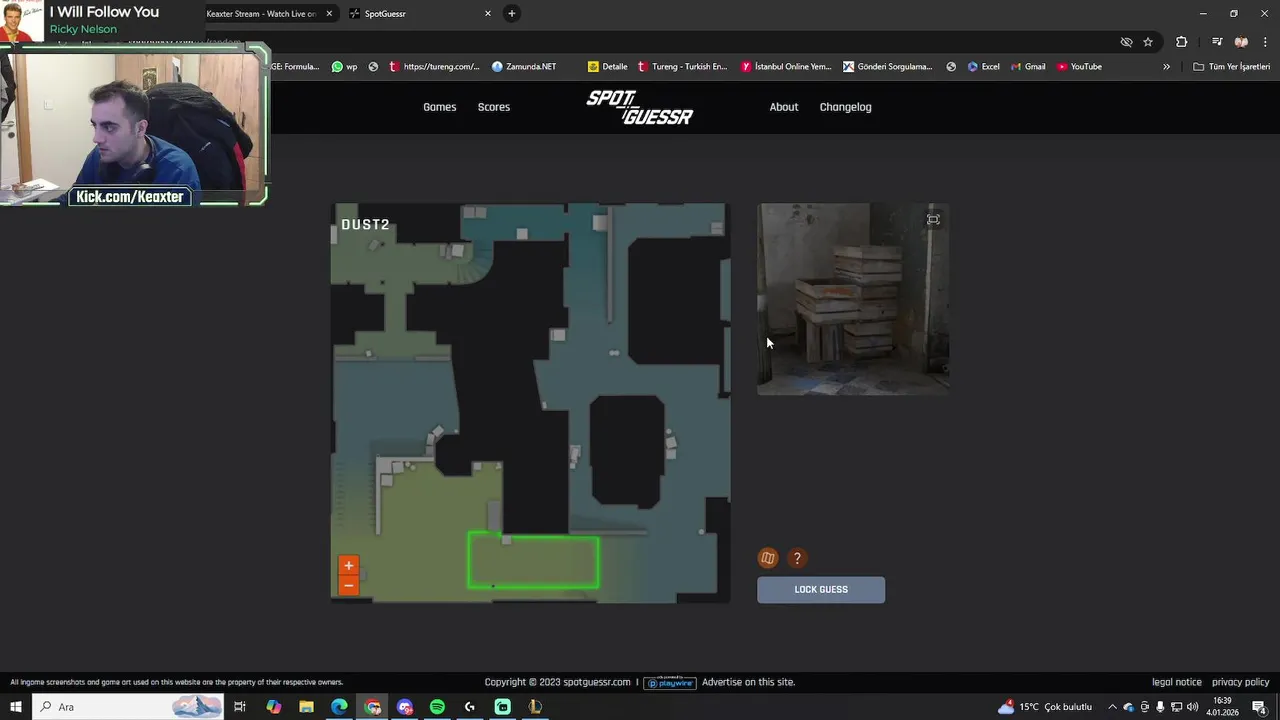Click the Dust2 map view

pyautogui.click(x=530, y=403)
